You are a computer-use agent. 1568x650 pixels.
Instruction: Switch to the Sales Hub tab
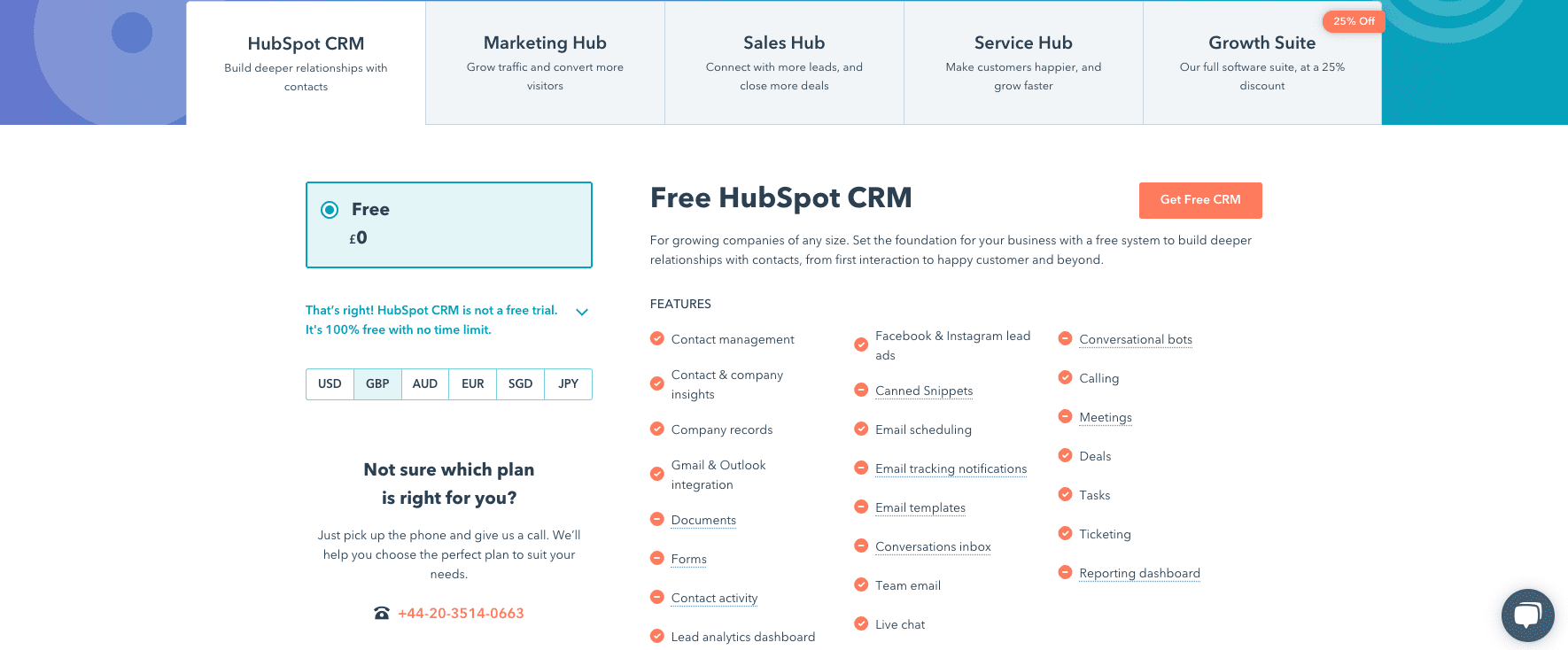(784, 63)
